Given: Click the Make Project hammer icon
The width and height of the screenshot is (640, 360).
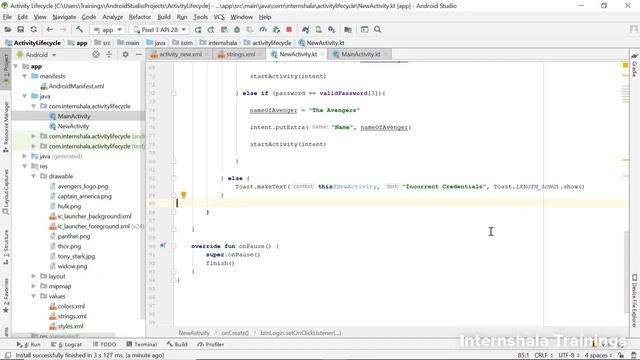Looking at the screenshot, I should tap(79, 30).
